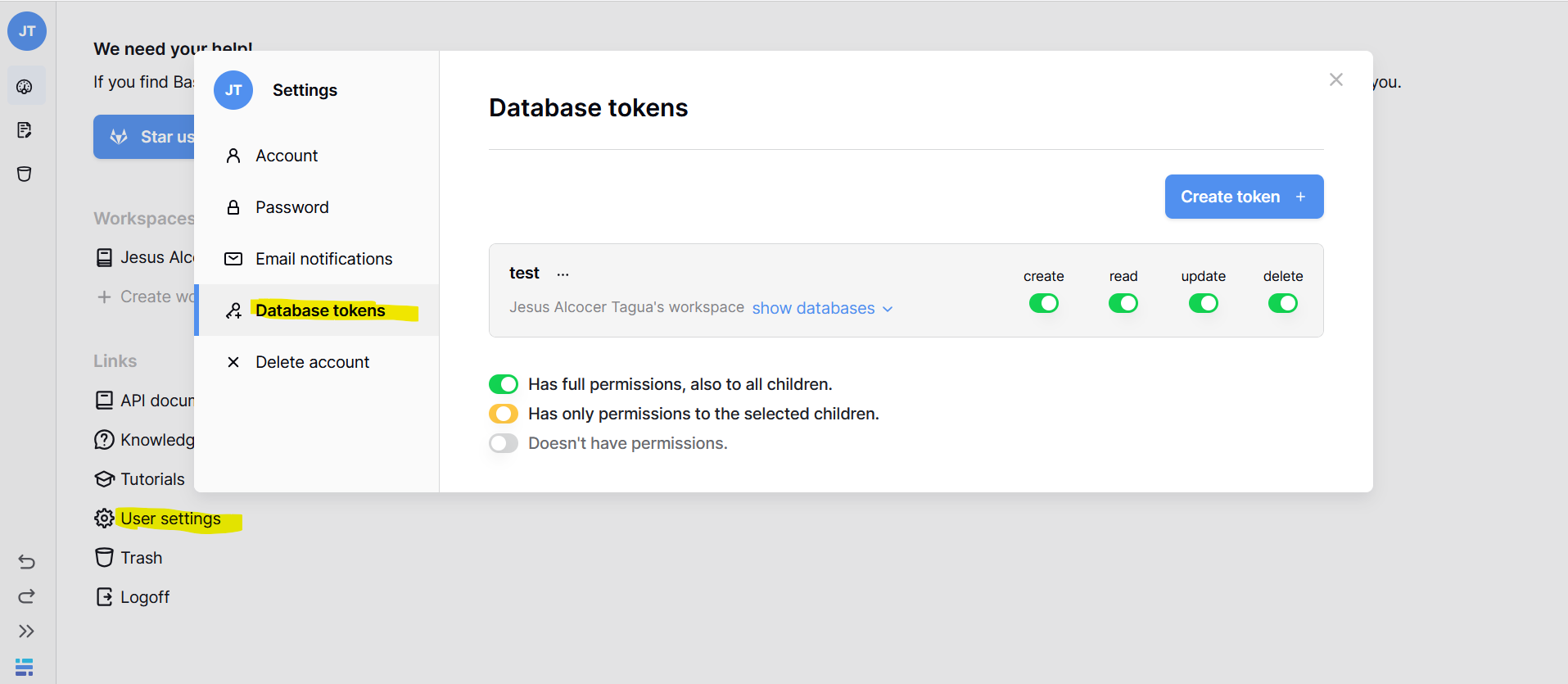Viewport: 1568px width, 684px height.
Task: Open the Account settings tab
Action: [287, 156]
